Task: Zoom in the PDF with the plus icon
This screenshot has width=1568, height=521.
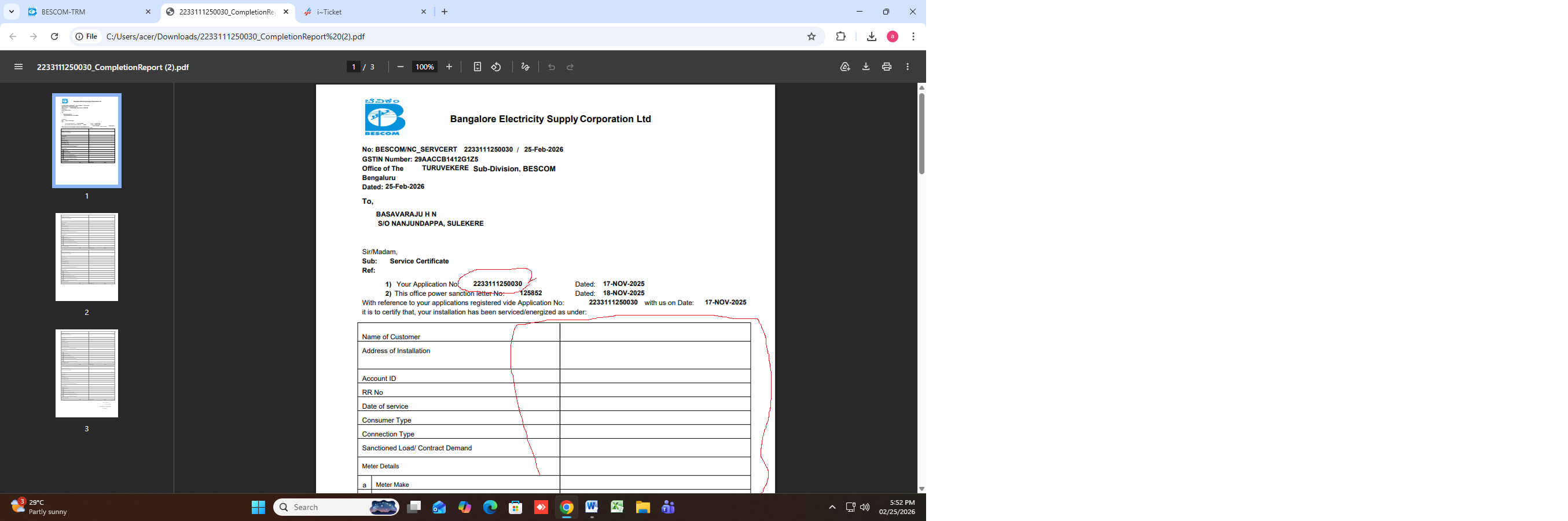Action: click(449, 67)
